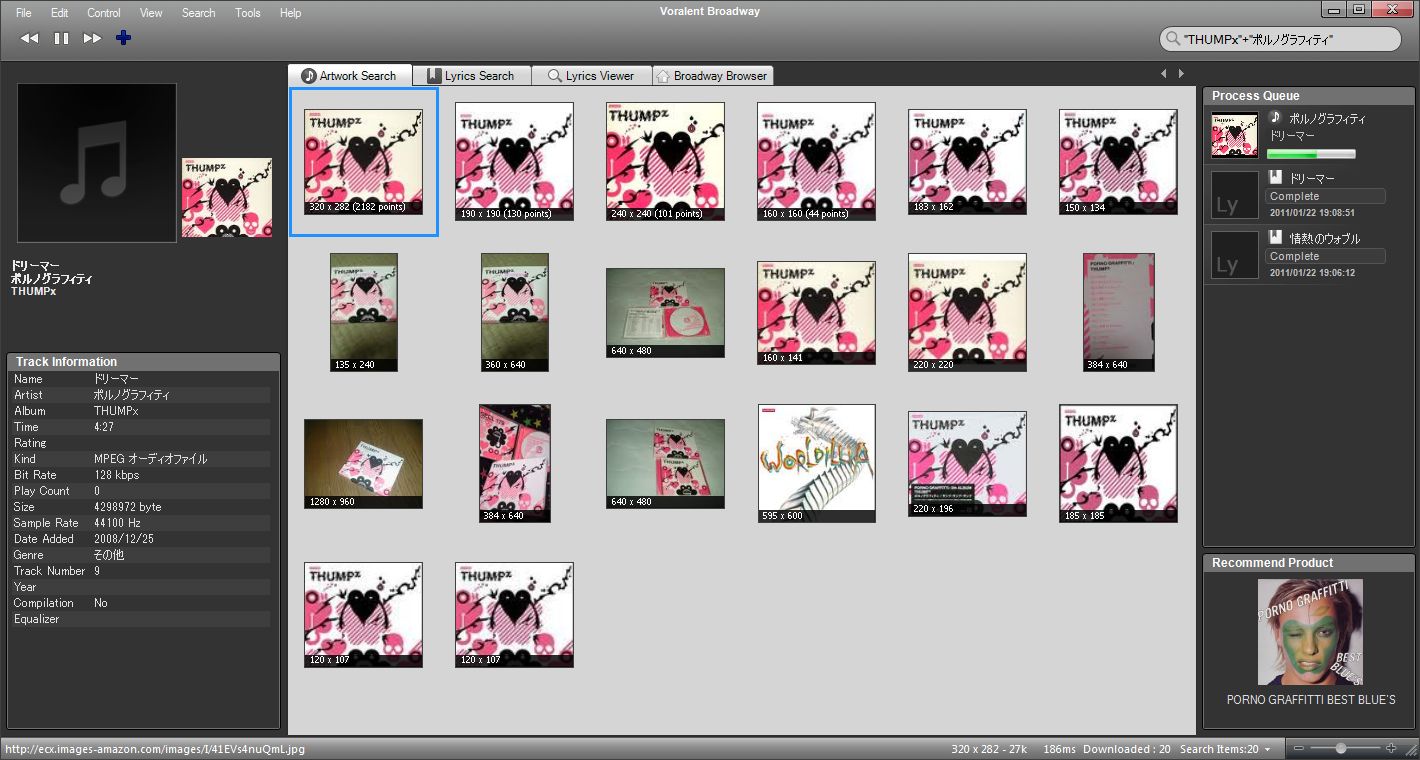Select the 160 x 160 (44 points) artwork

point(816,161)
